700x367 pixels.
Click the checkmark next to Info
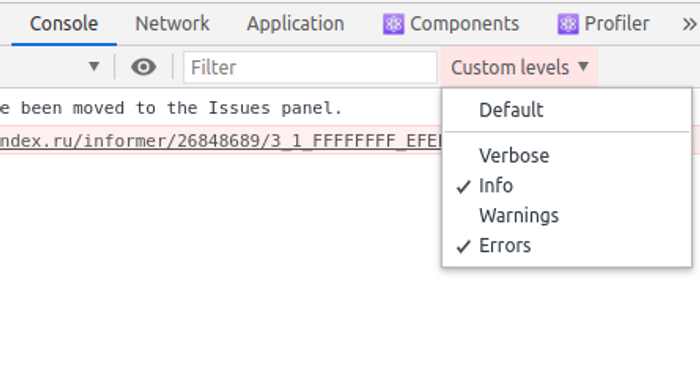(464, 186)
